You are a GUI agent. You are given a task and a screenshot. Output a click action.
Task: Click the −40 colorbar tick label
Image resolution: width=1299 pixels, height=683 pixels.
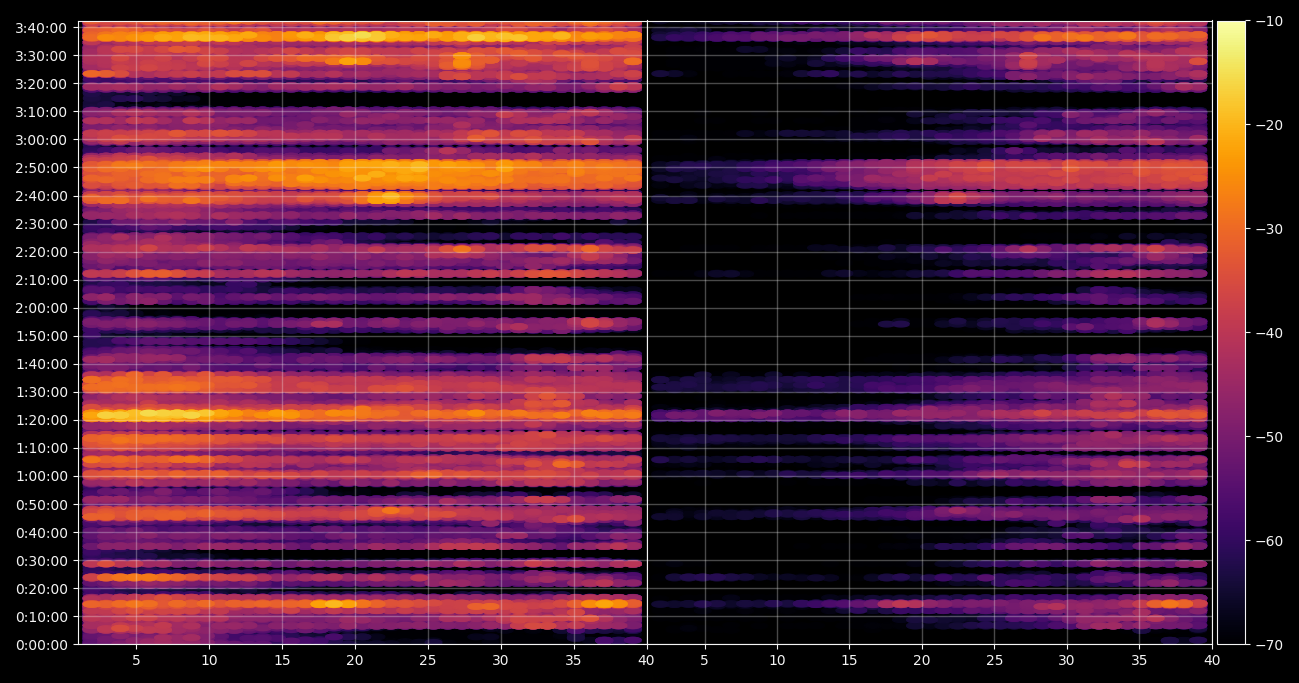[x=1268, y=333]
